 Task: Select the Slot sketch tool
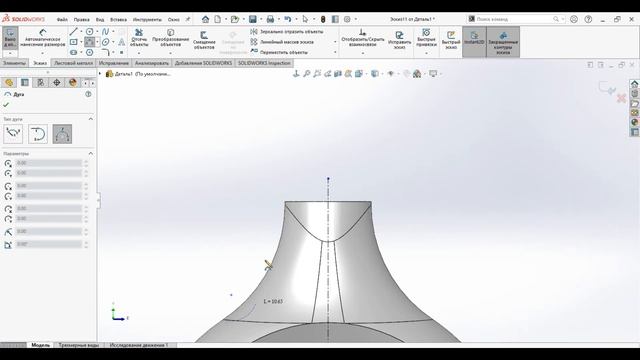(x=73, y=52)
